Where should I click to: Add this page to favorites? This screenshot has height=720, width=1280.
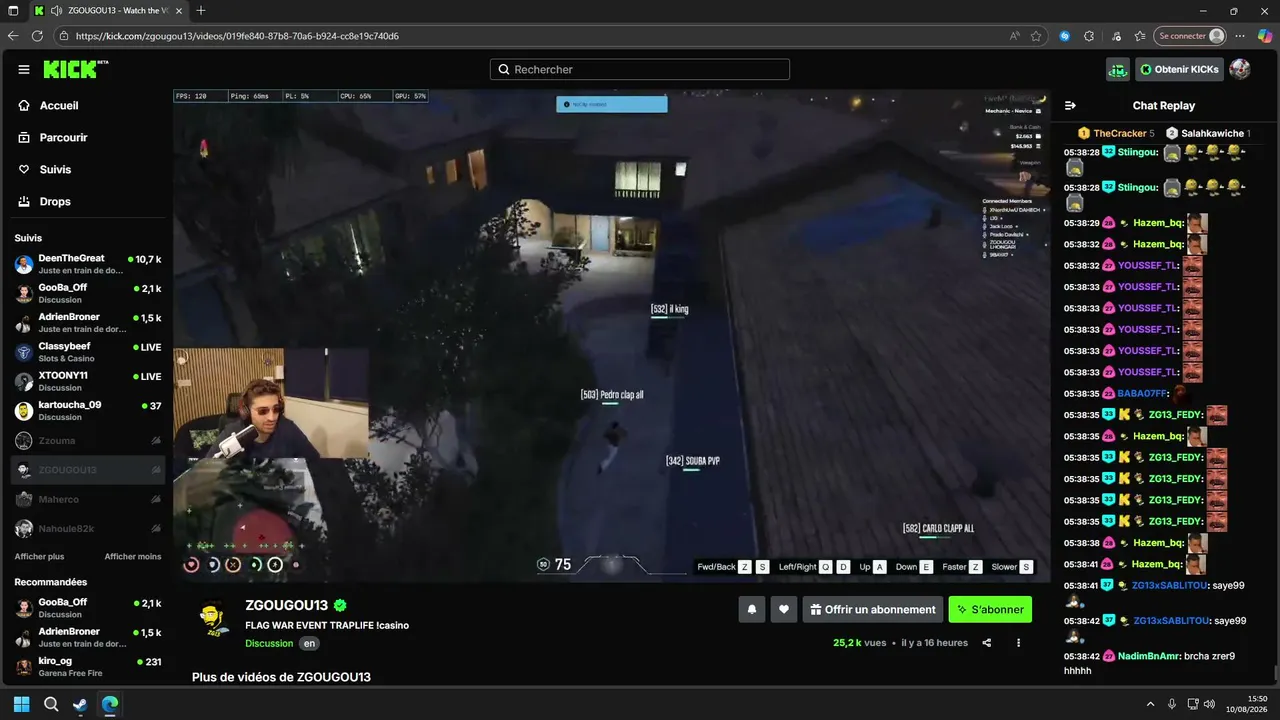tap(1037, 36)
